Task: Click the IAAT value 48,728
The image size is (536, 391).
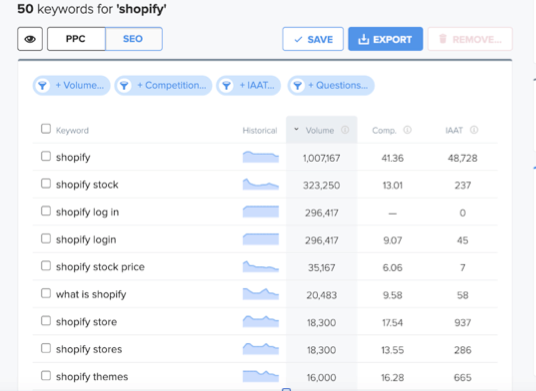Action: [463, 158]
